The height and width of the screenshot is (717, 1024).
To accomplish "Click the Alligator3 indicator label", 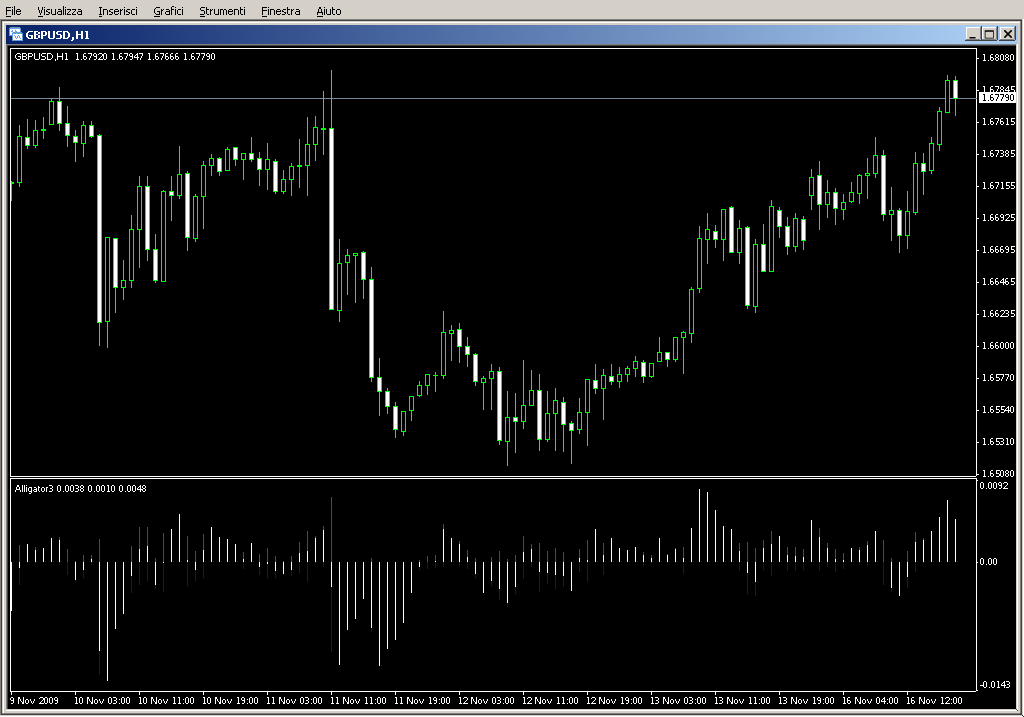I will (x=80, y=488).
